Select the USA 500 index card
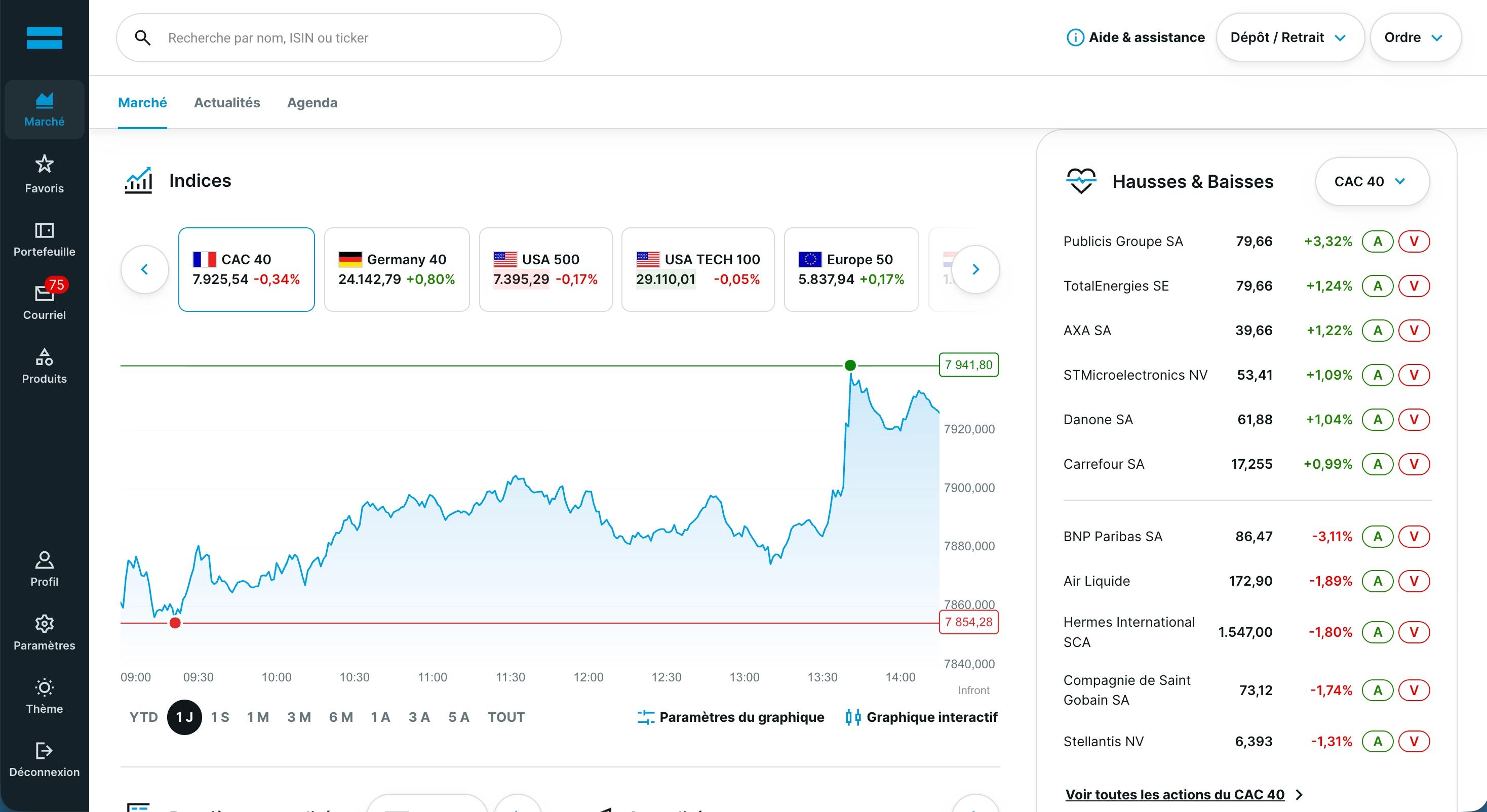This screenshot has height=812, width=1487. pos(545,269)
